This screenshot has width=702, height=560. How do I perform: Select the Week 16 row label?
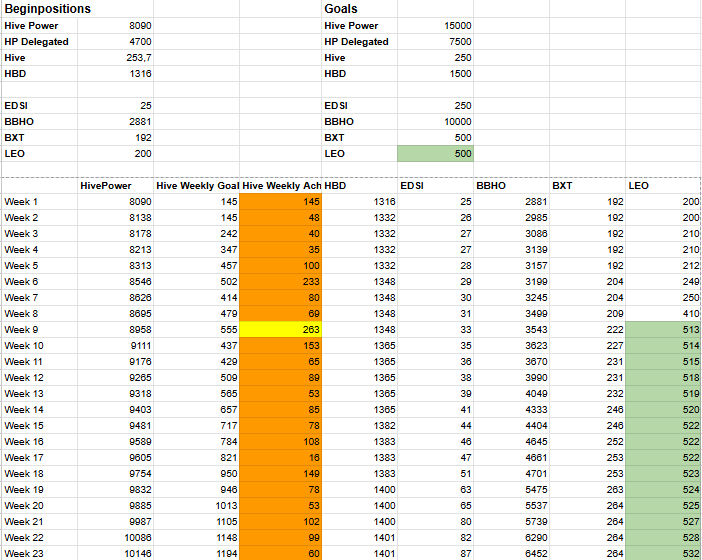click(39, 442)
